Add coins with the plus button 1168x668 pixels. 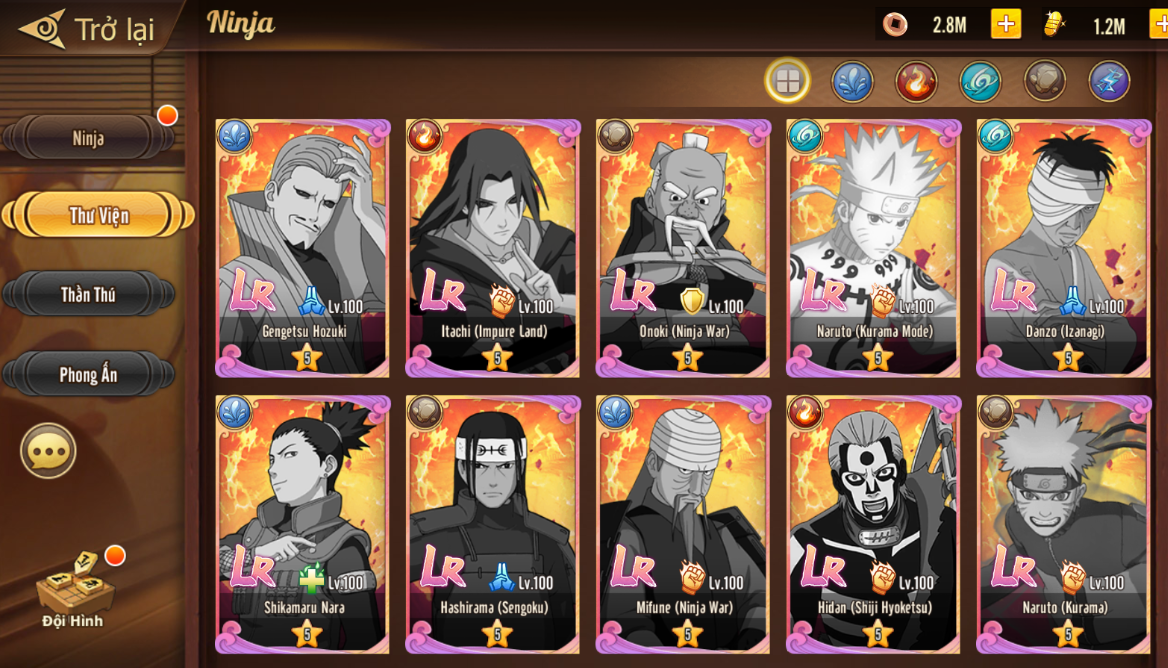1006,24
